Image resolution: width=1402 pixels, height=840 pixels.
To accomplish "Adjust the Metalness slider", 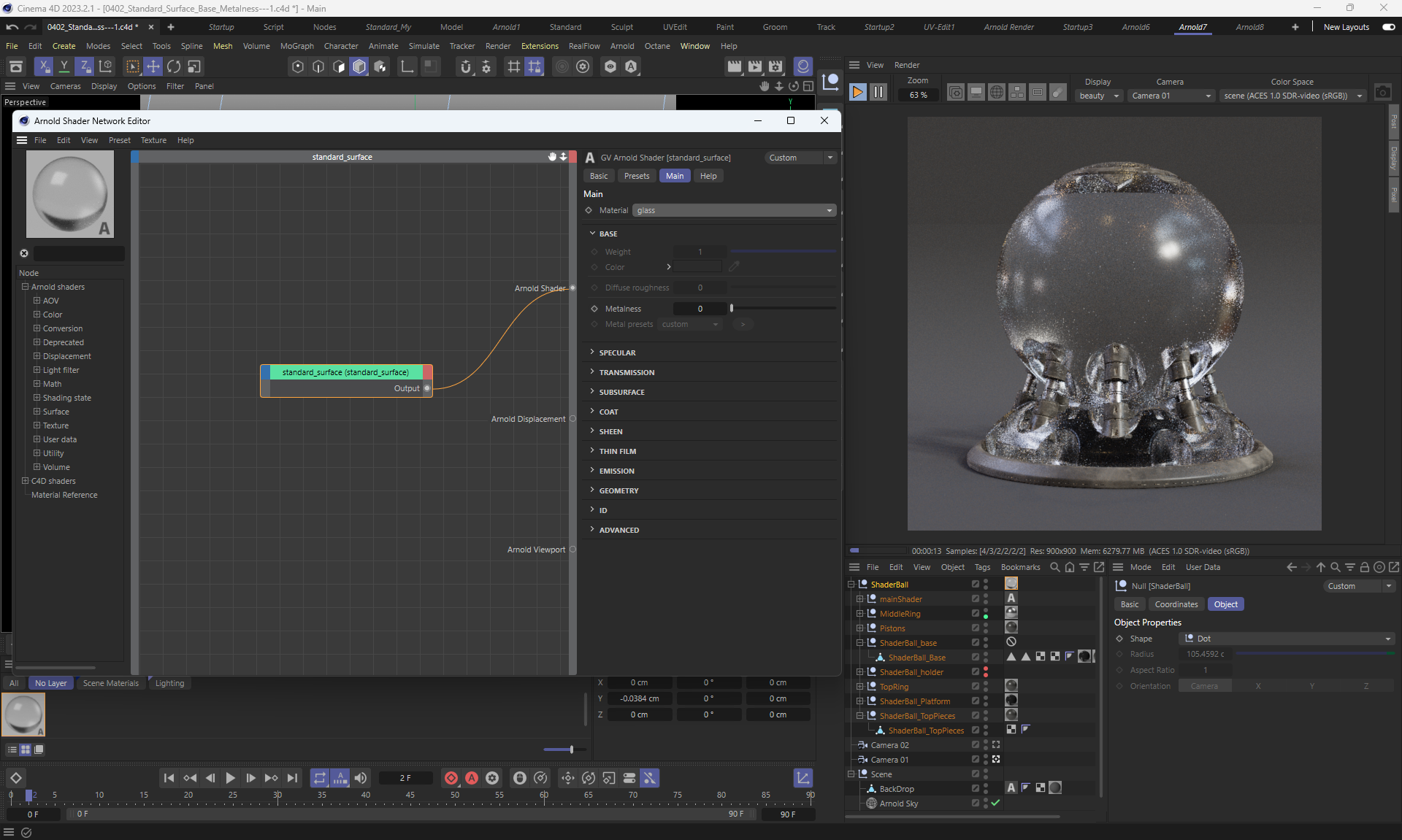I will click(x=732, y=309).
